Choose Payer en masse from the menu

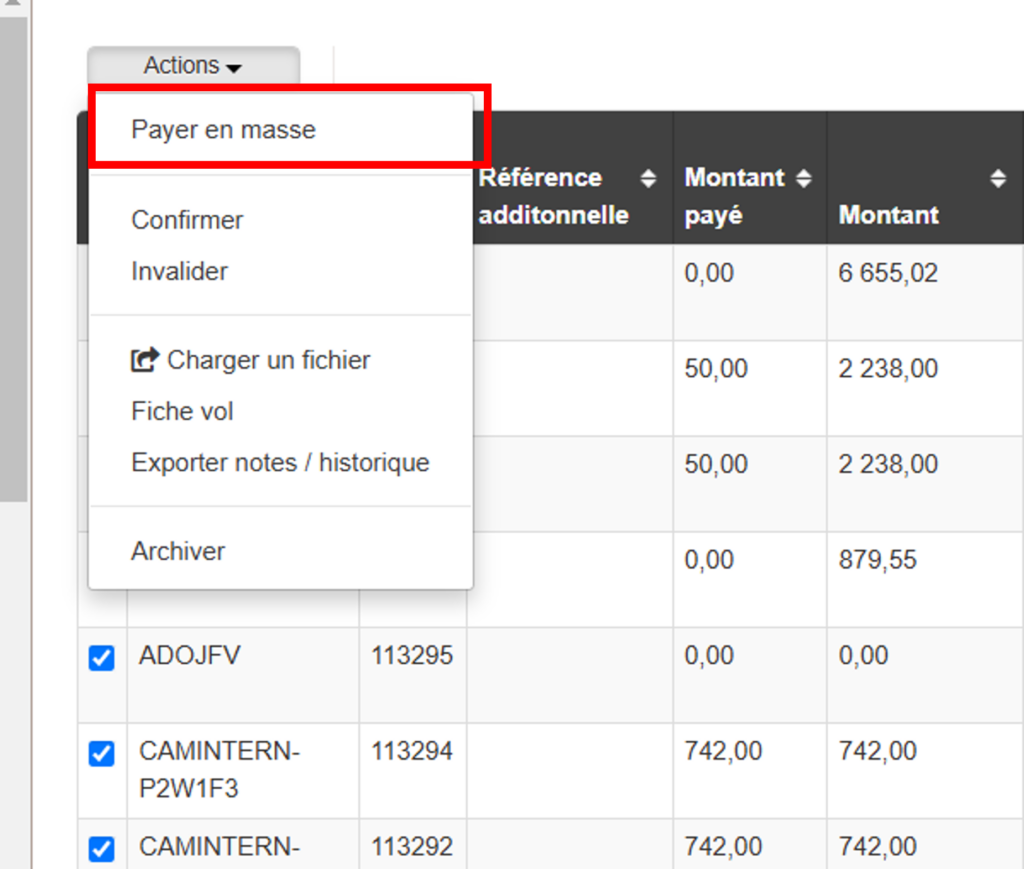pos(223,130)
